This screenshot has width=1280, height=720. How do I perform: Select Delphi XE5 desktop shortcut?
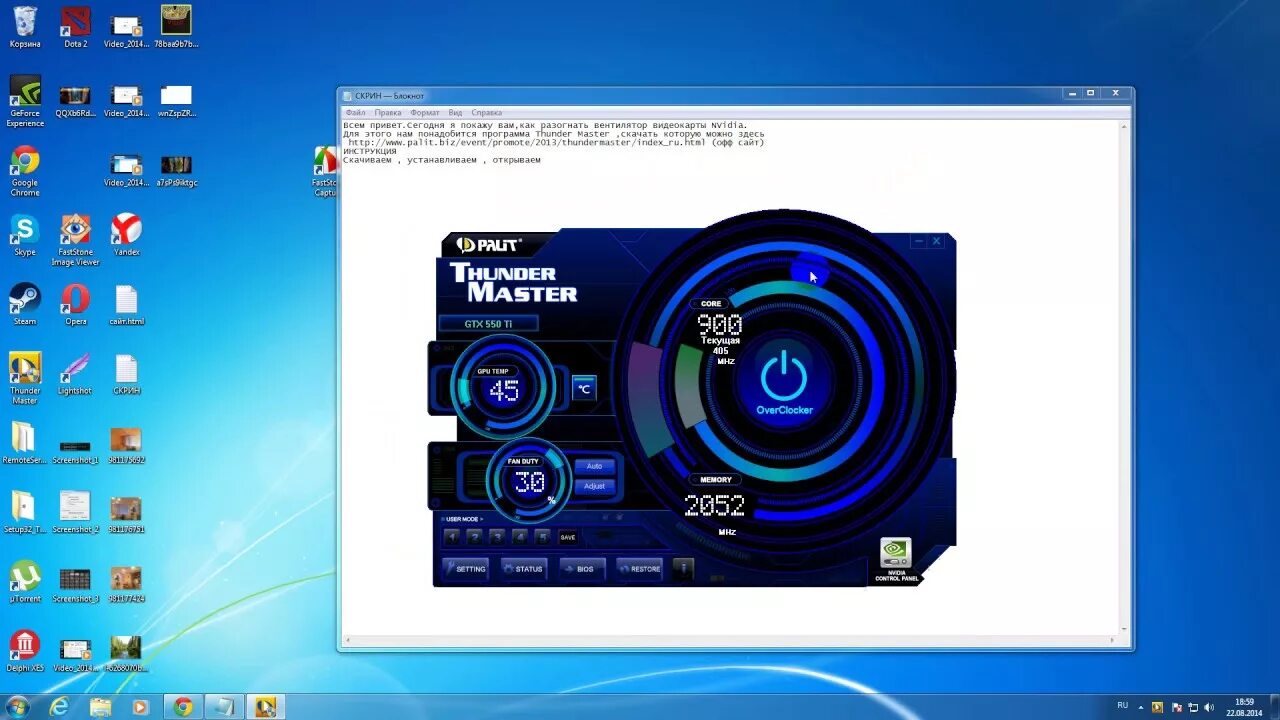pos(25,650)
